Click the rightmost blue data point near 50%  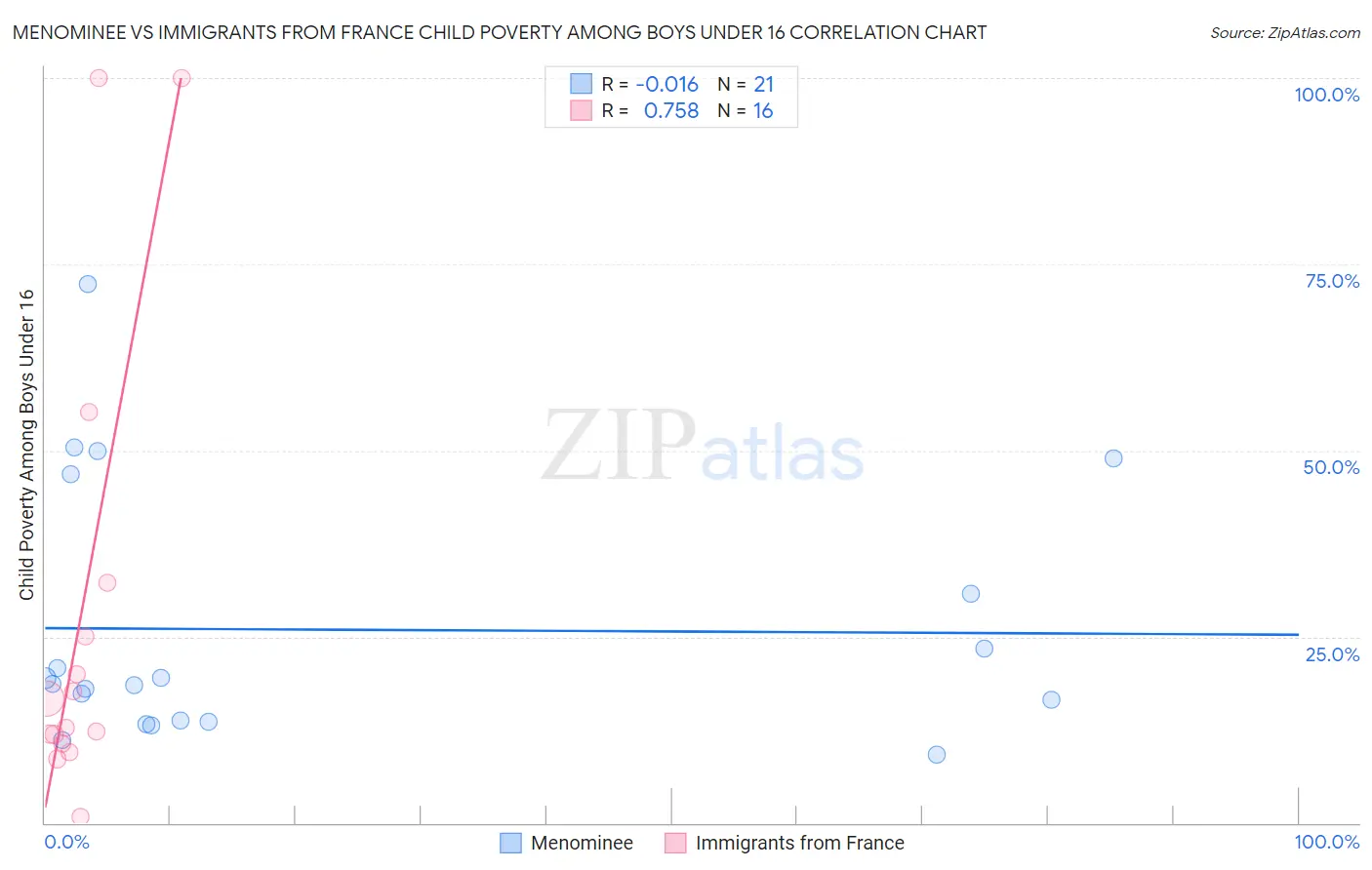pyautogui.click(x=1113, y=458)
